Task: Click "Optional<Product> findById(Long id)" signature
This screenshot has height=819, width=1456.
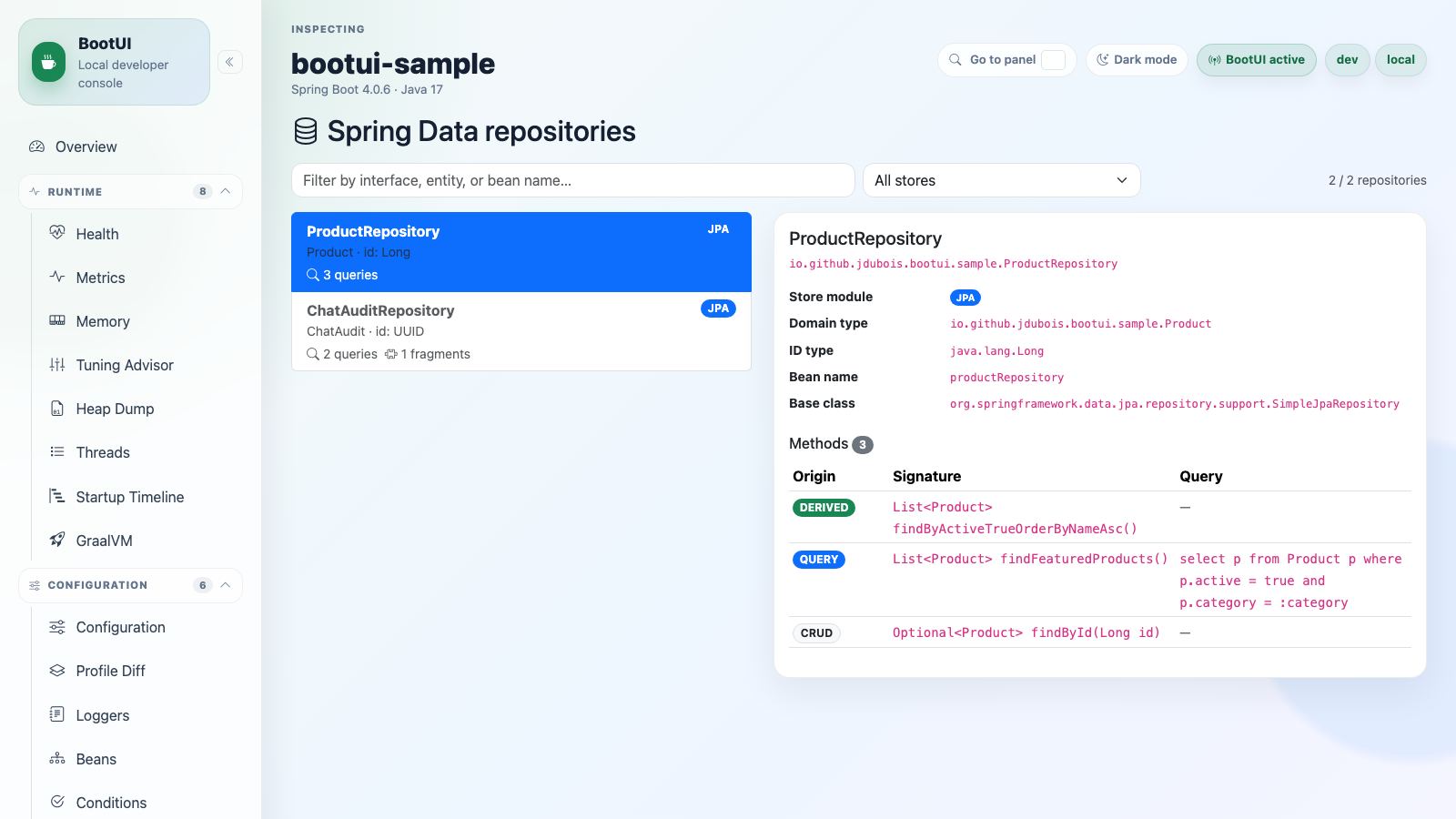Action: 1026,632
